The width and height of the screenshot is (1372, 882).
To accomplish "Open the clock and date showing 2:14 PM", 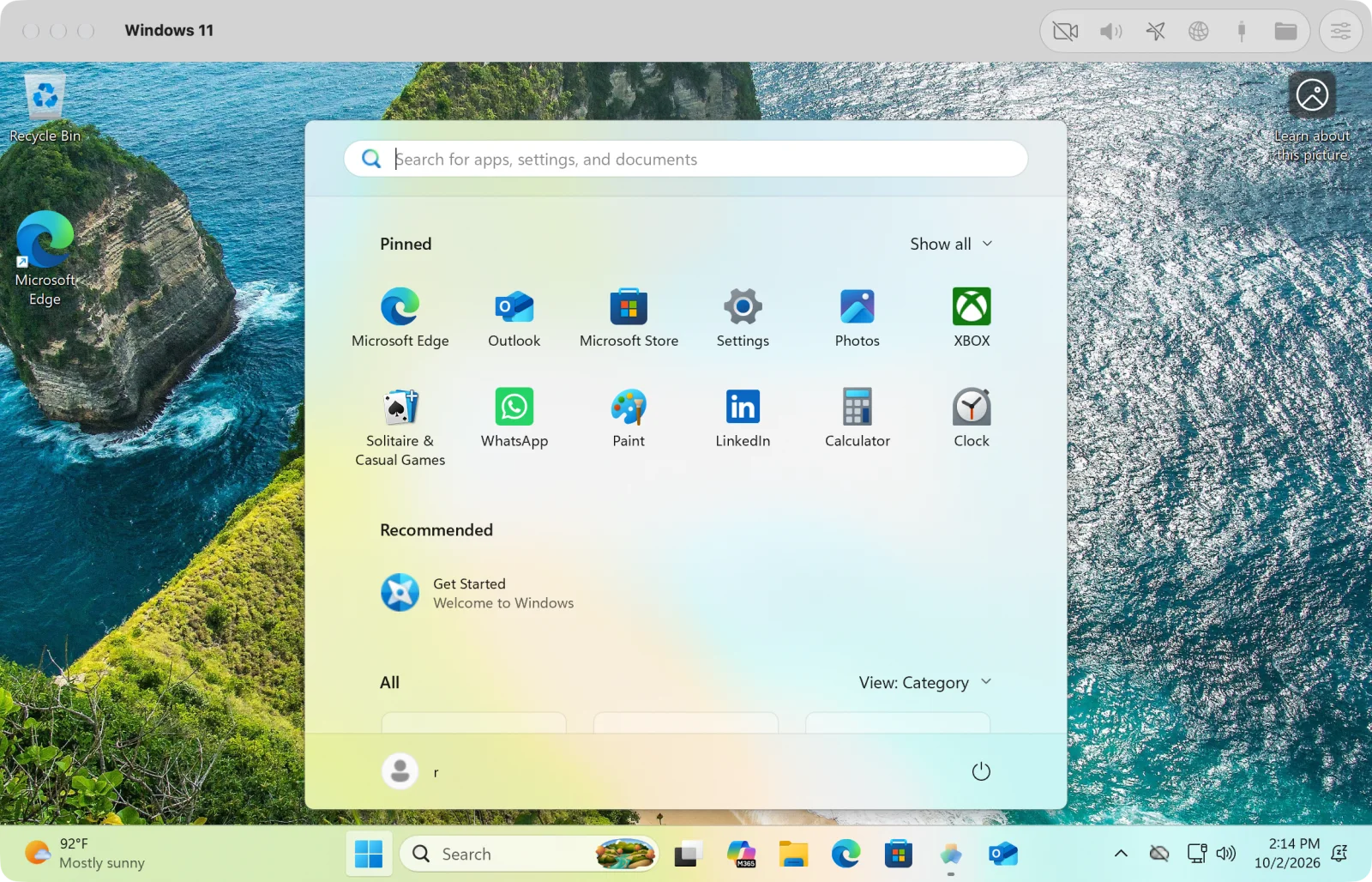I will 1287,853.
